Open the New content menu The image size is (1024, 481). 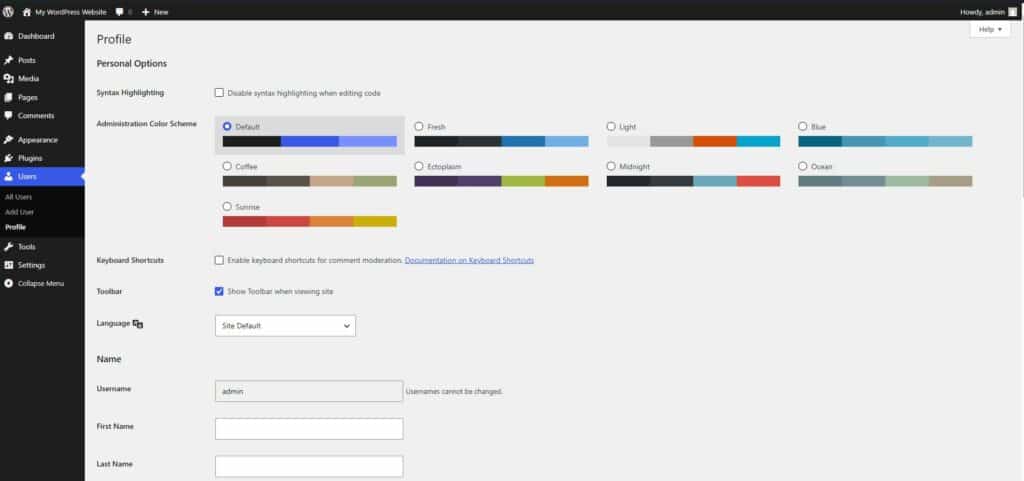(x=155, y=11)
